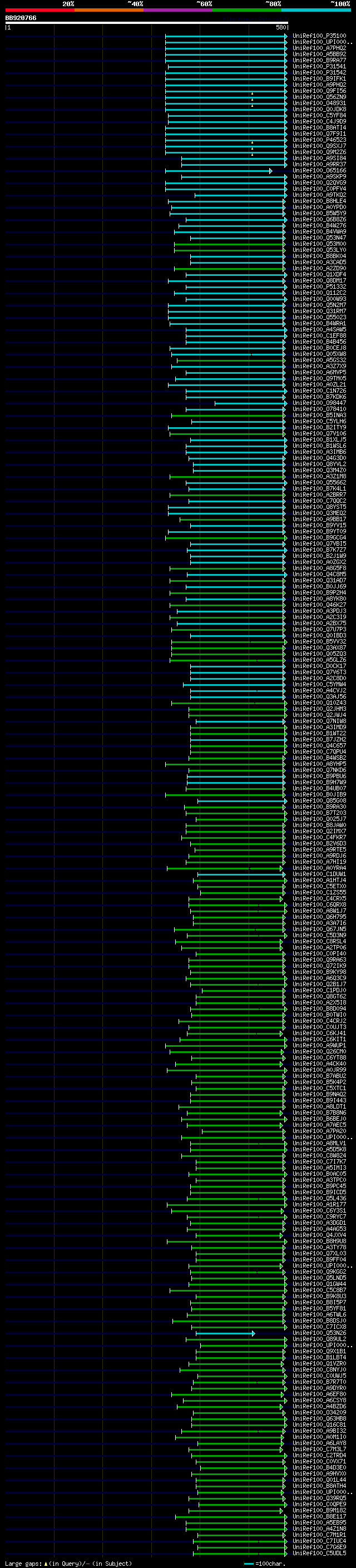Click the UniRef100_B8BK04 label
This screenshot has width=356, height=1568.
319,256
